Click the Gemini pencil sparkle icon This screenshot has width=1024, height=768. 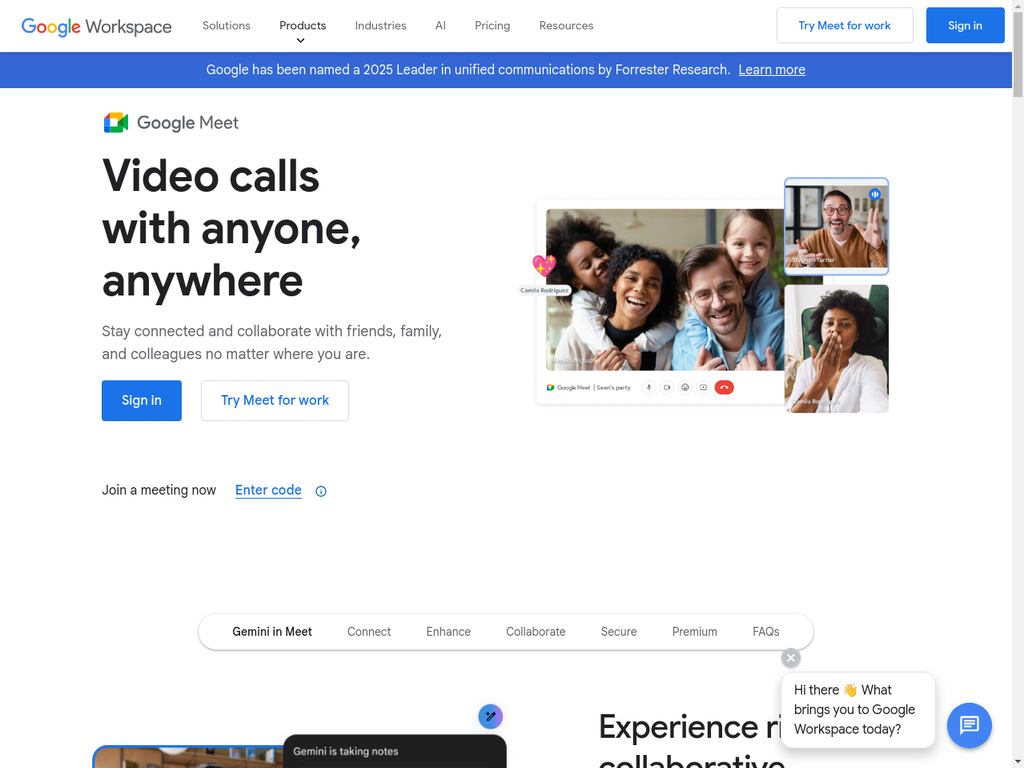[x=490, y=716]
